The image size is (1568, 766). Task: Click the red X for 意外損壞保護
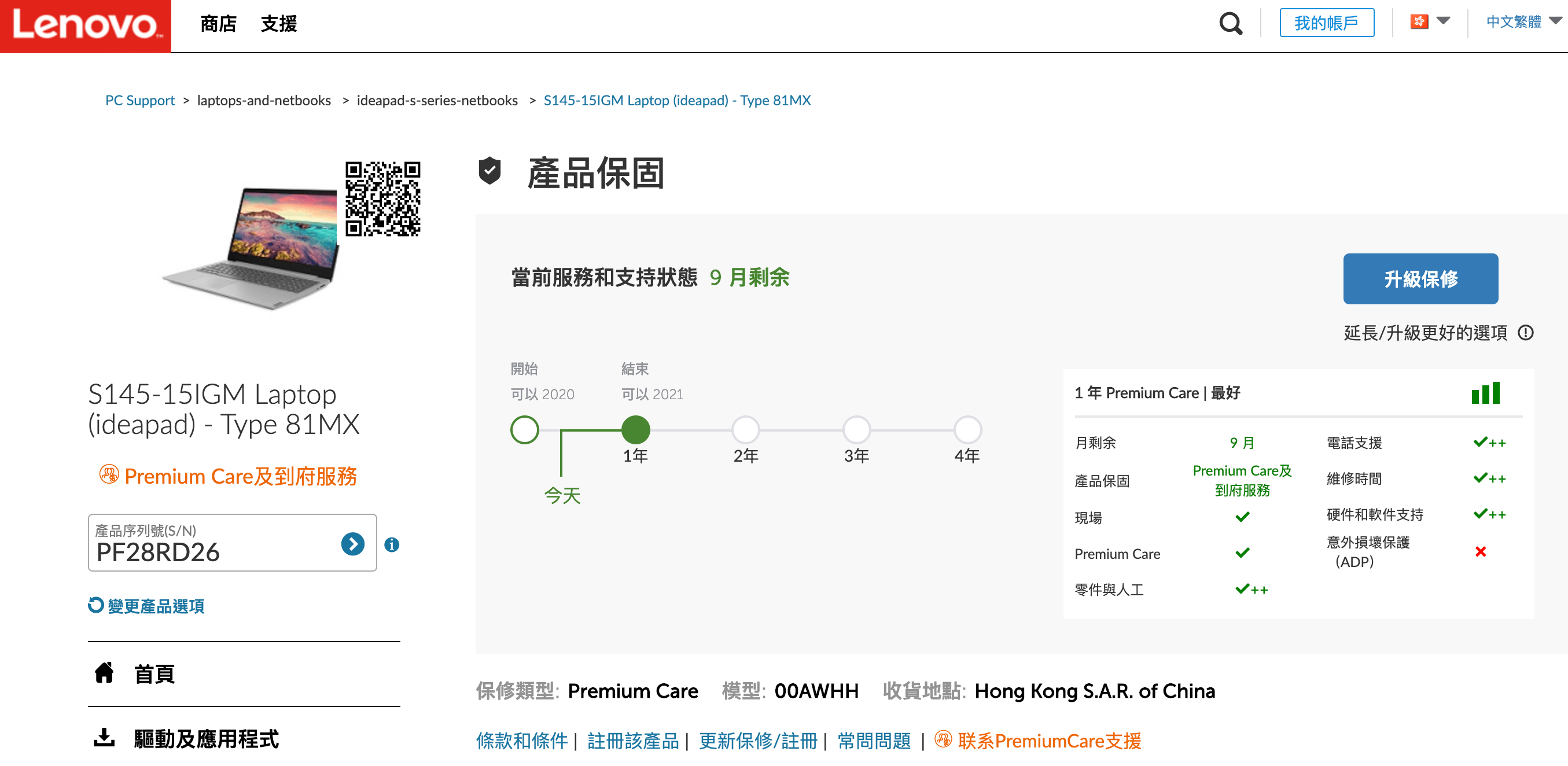click(x=1481, y=551)
